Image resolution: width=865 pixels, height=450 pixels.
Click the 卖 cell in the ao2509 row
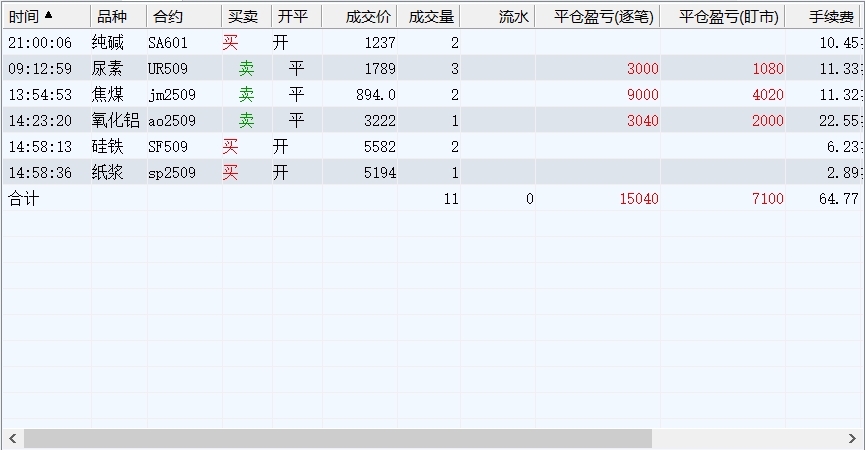pyautogui.click(x=246, y=120)
